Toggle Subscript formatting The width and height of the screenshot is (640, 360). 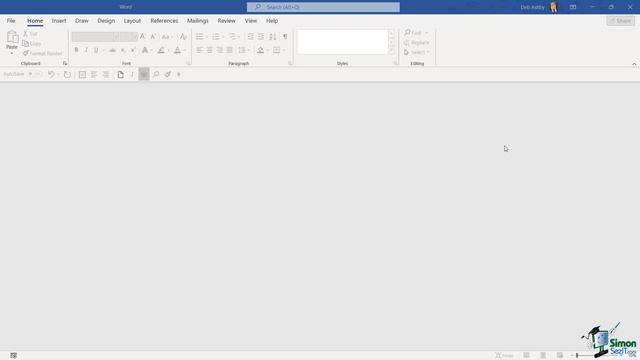point(123,50)
